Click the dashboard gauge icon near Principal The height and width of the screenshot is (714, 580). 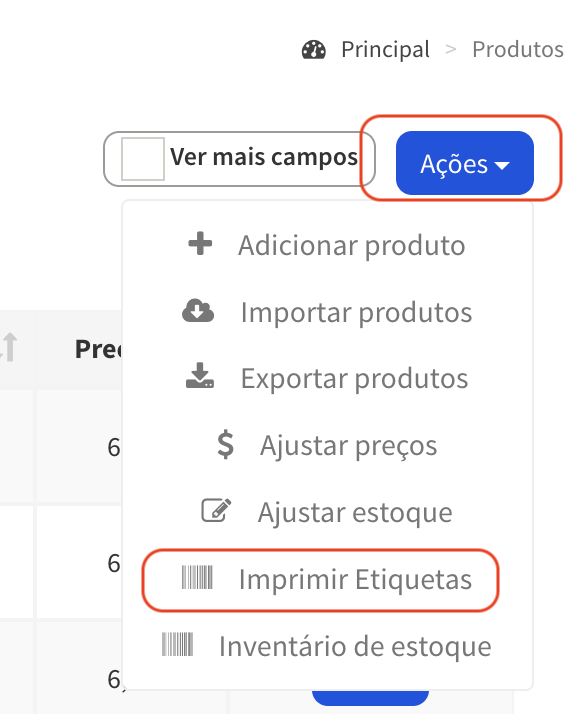pos(314,50)
